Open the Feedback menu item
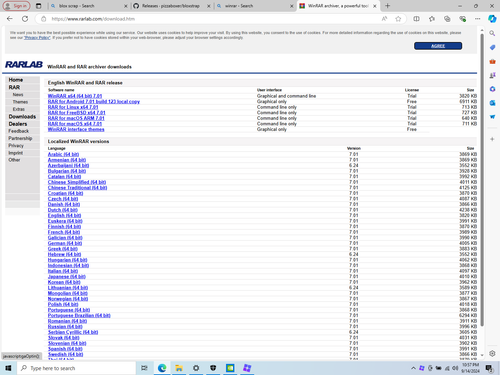The height and width of the screenshot is (375, 500). [x=19, y=131]
